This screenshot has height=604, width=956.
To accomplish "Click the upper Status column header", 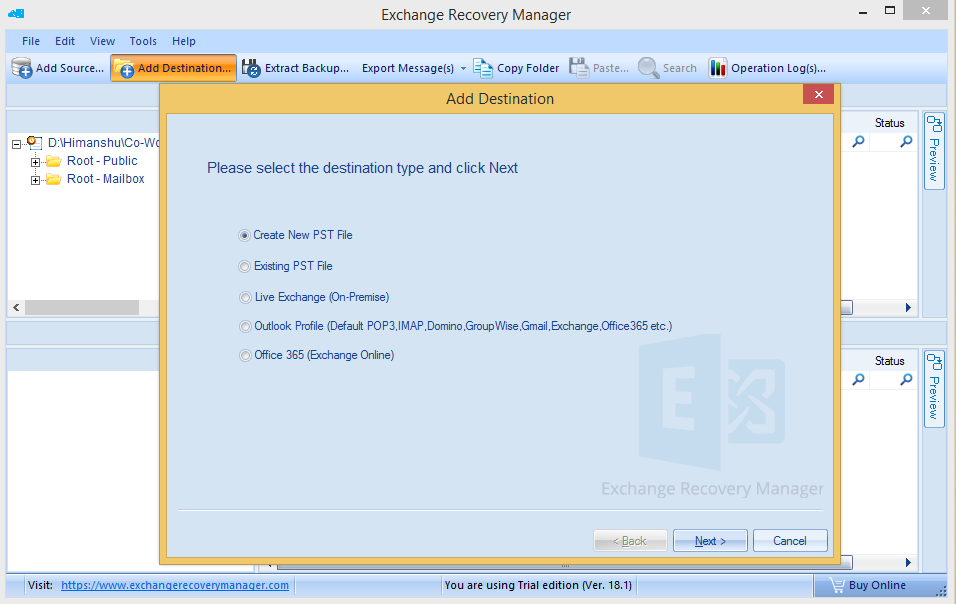I will [890, 123].
